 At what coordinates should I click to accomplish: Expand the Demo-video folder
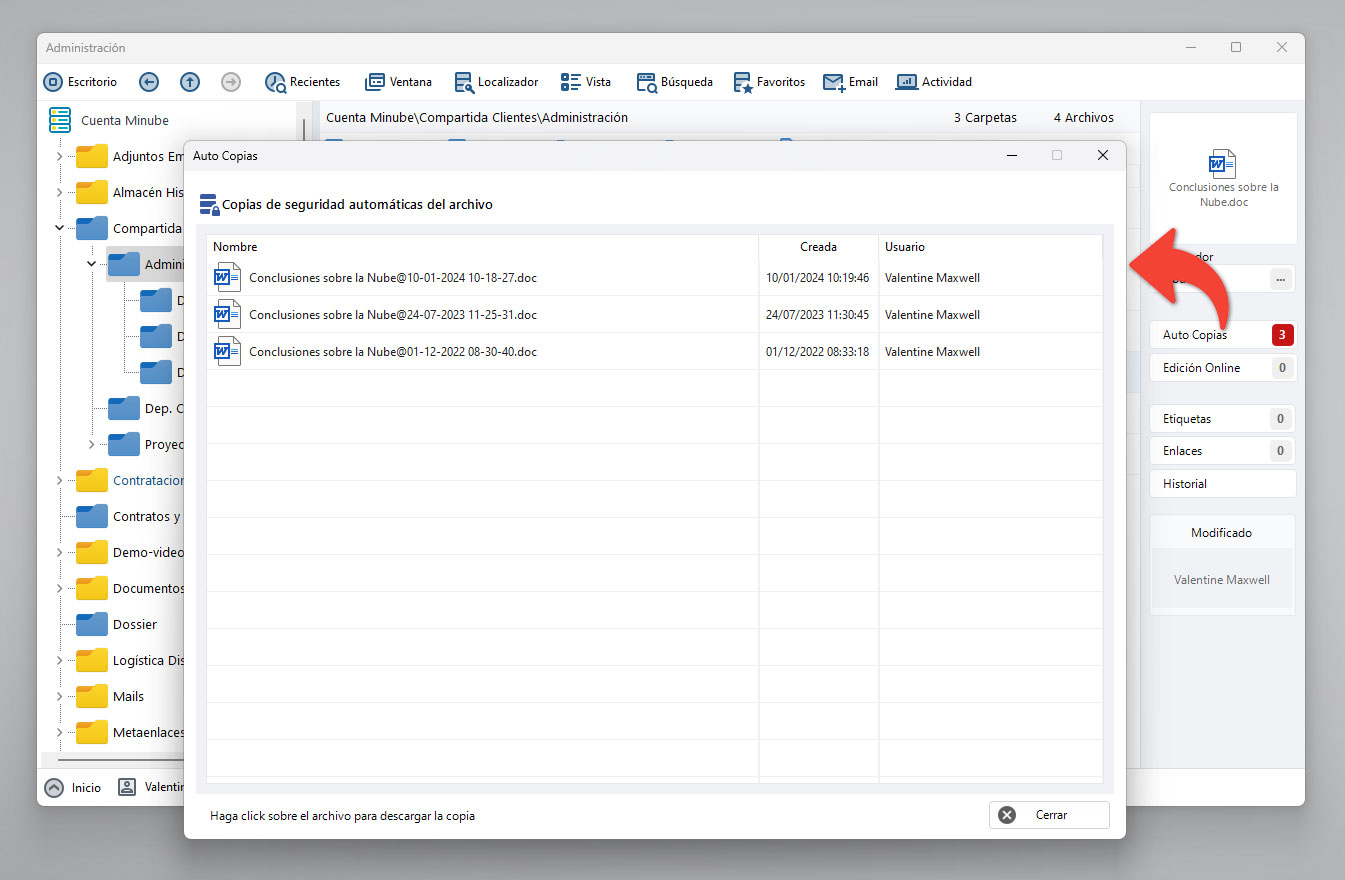tap(59, 553)
